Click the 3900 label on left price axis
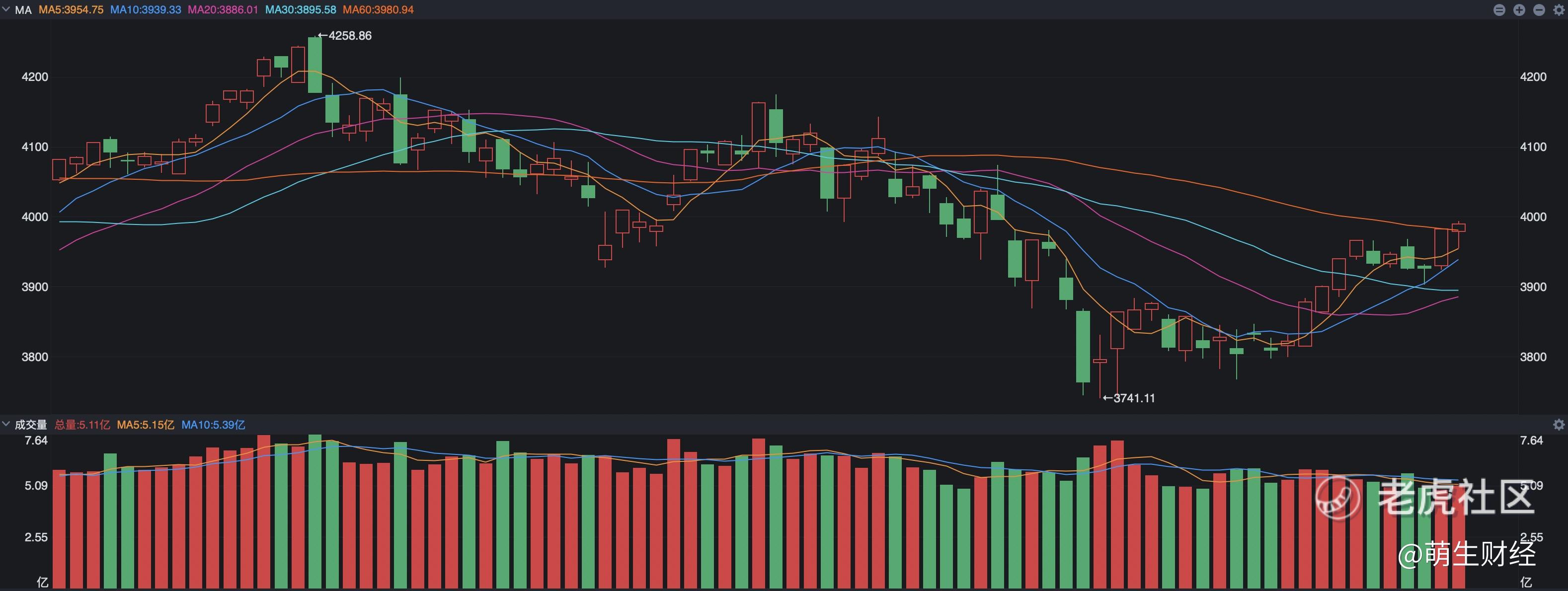1568x591 pixels. click(35, 287)
